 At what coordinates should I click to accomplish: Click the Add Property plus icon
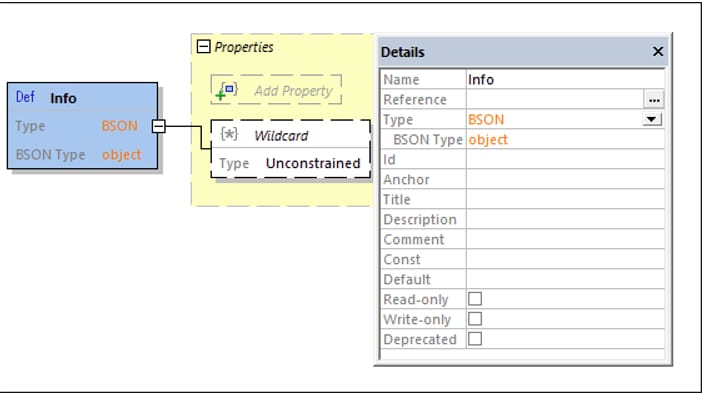pos(227,90)
